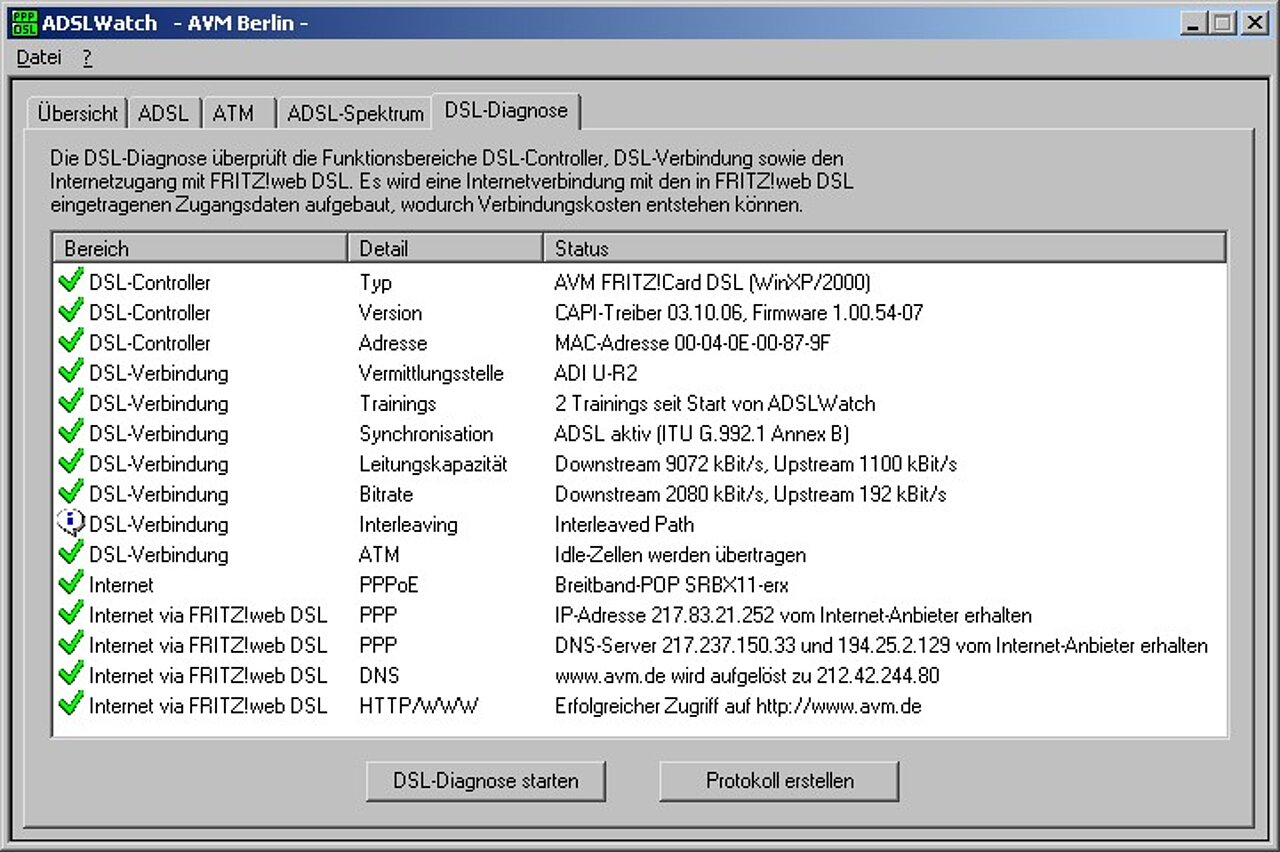Click the check icon next to the Vermittlungsstelle row
The width and height of the screenshot is (1280, 852).
71,372
